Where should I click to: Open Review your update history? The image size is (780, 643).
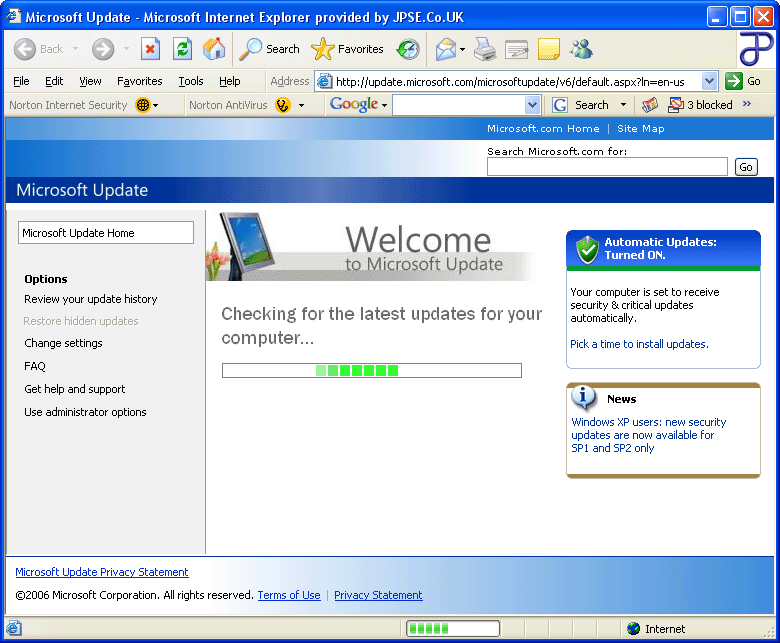coord(91,299)
